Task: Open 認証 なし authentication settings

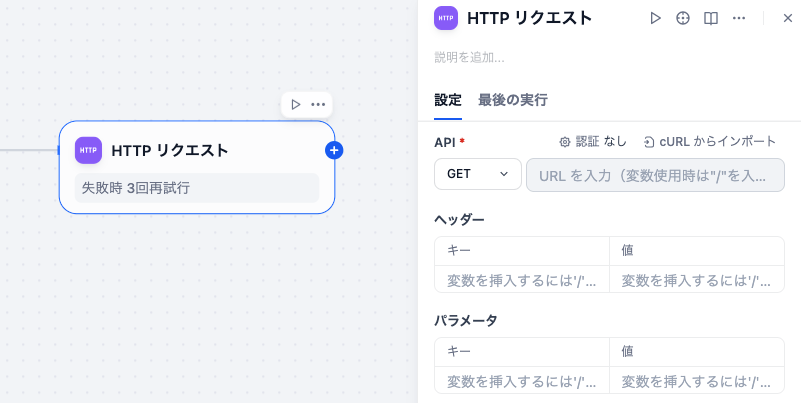Action: coord(593,142)
